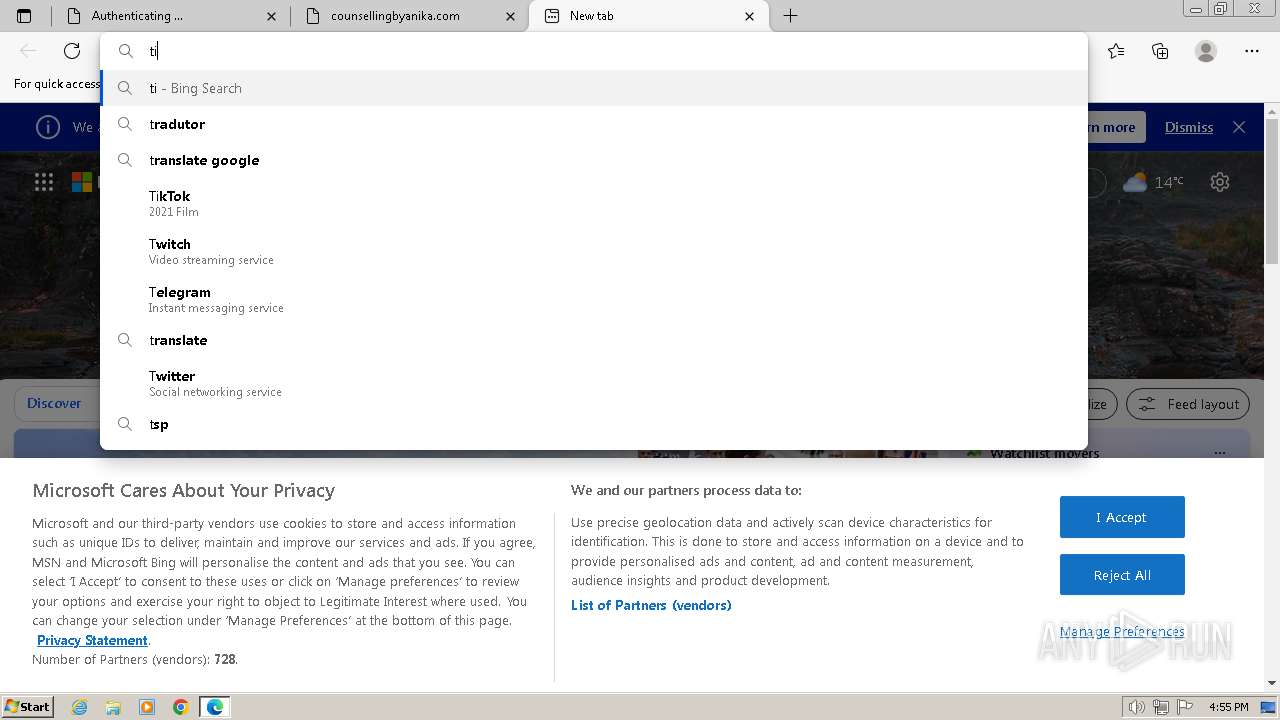Click I Accept for cookies
The image size is (1280, 720).
point(1122,517)
